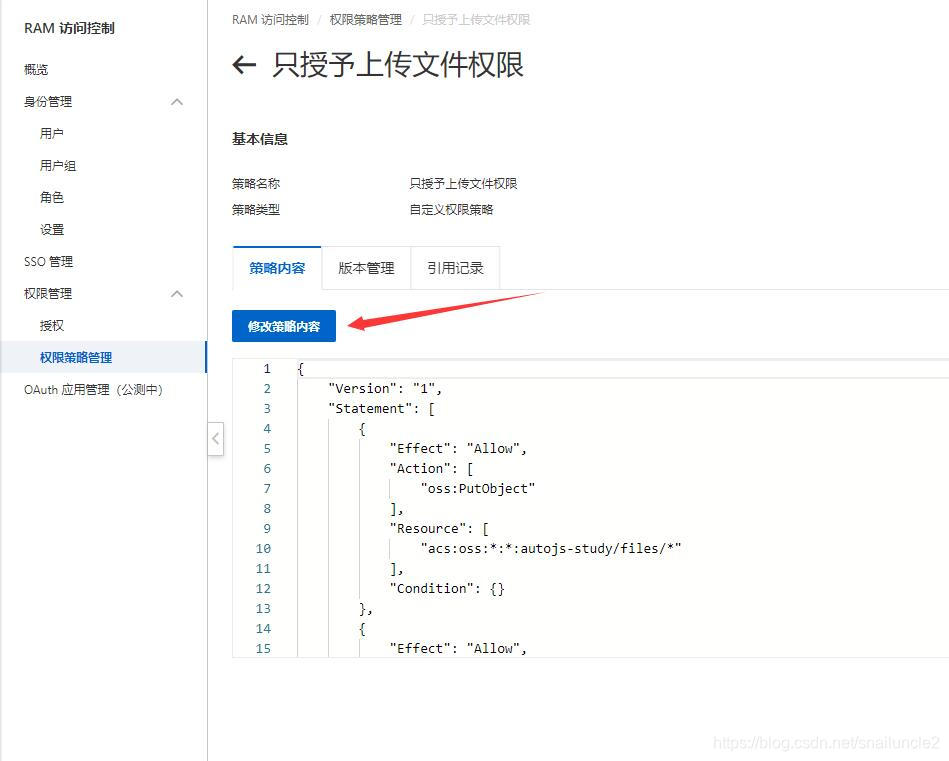Open the 设置 sidebar item
Viewport: 949px width, 761px height.
pyautogui.click(x=51, y=229)
